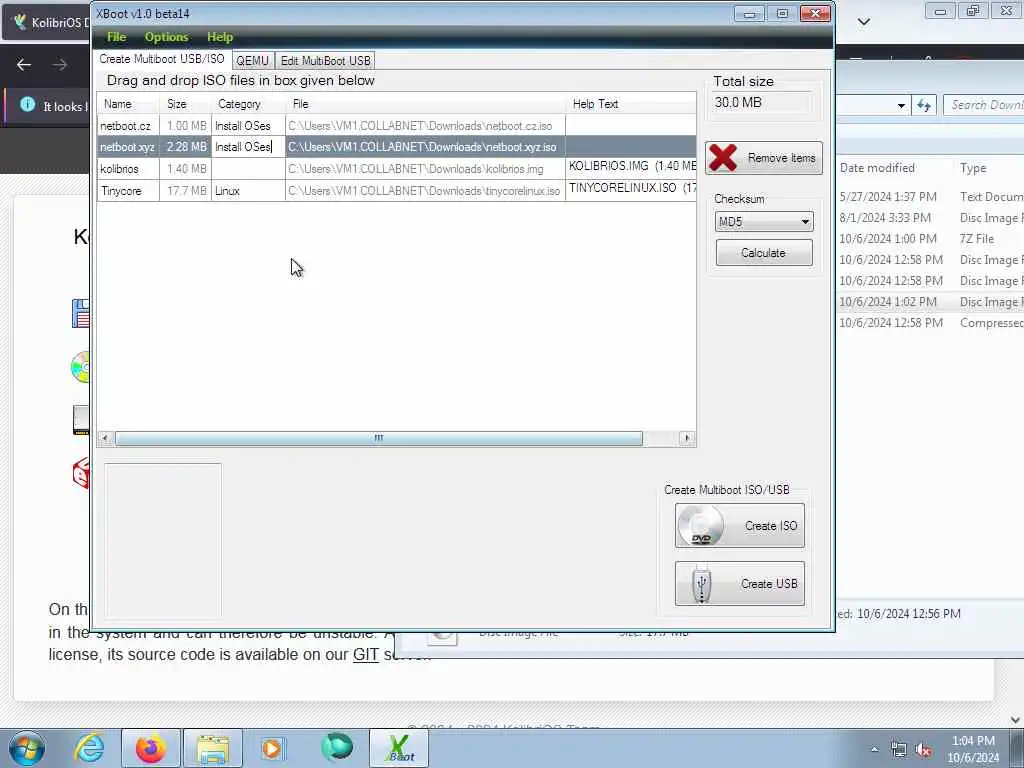Screen dimensions: 1024x768
Task: Click the Size column header
Action: point(185,104)
